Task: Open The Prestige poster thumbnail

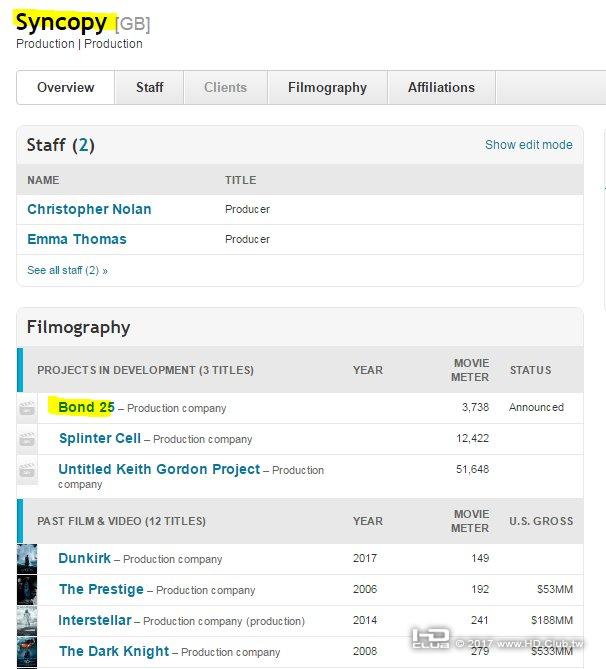Action: pos(27,589)
